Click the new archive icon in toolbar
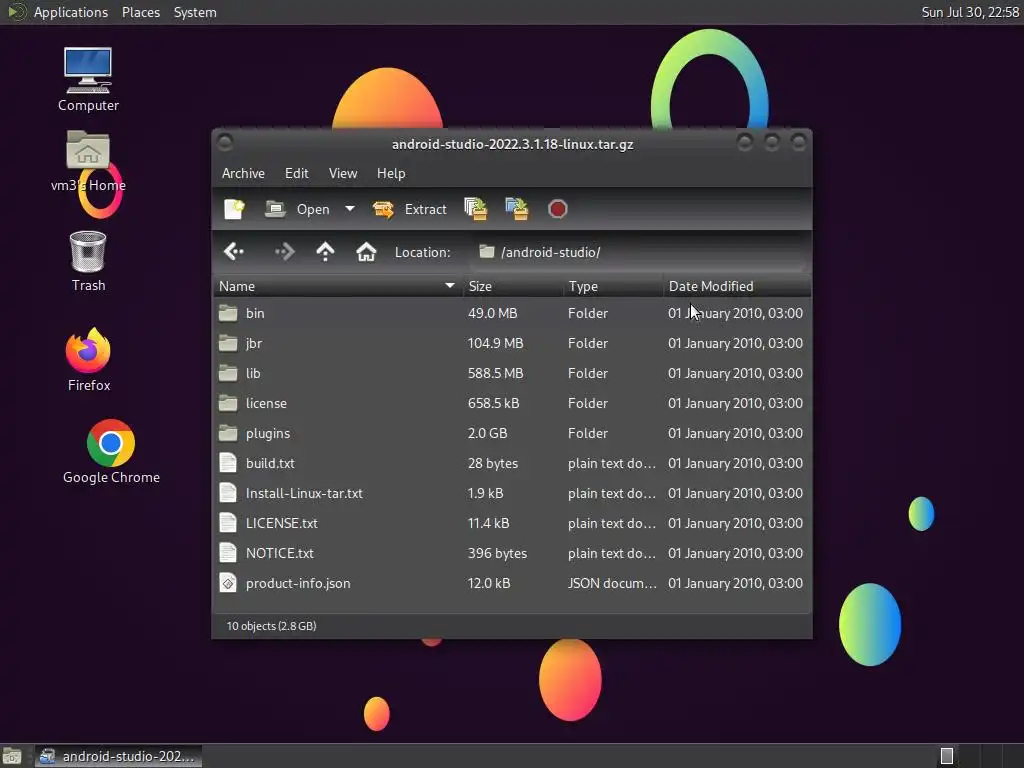The height and width of the screenshot is (768, 1024). (x=234, y=209)
